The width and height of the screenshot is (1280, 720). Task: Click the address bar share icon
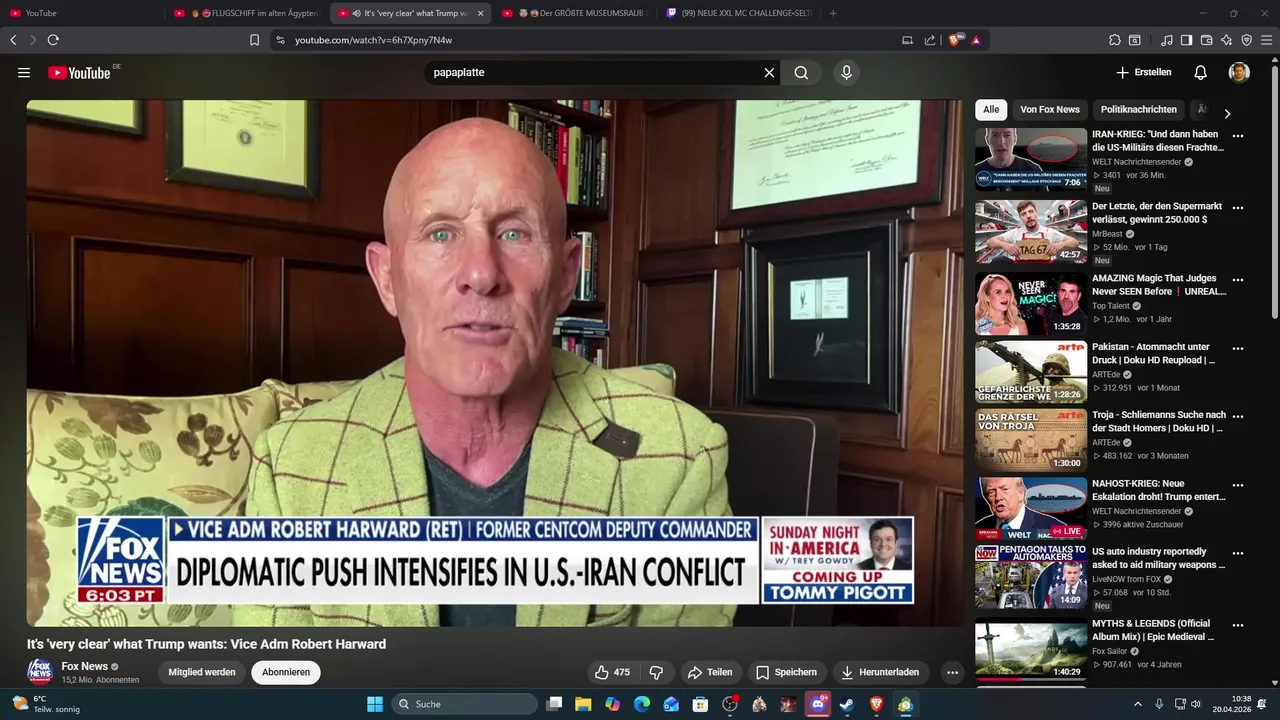(930, 40)
